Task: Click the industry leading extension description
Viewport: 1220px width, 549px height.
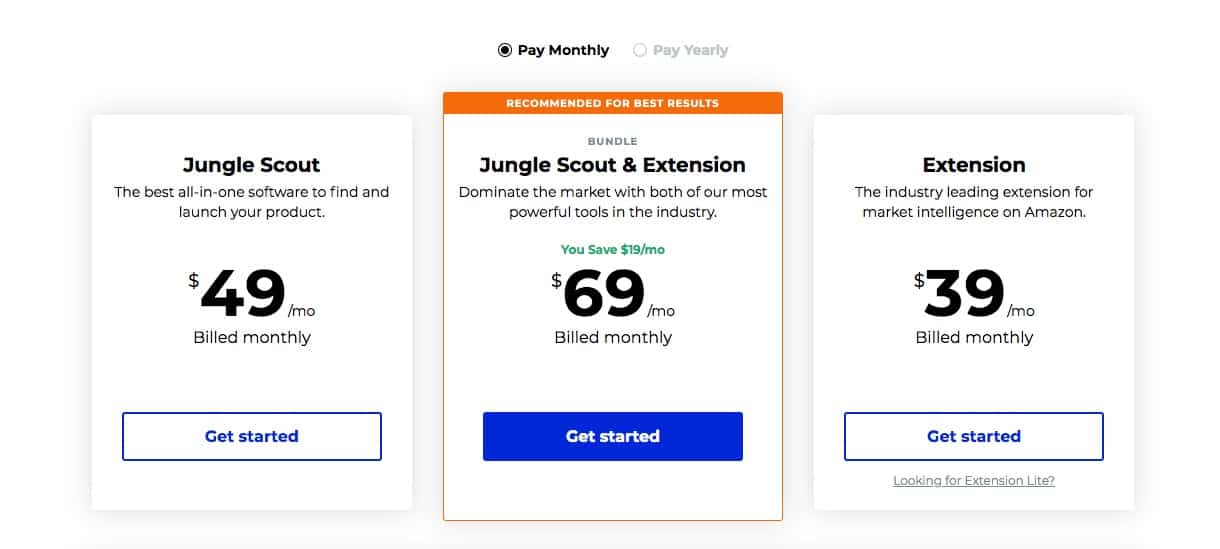Action: (x=974, y=202)
